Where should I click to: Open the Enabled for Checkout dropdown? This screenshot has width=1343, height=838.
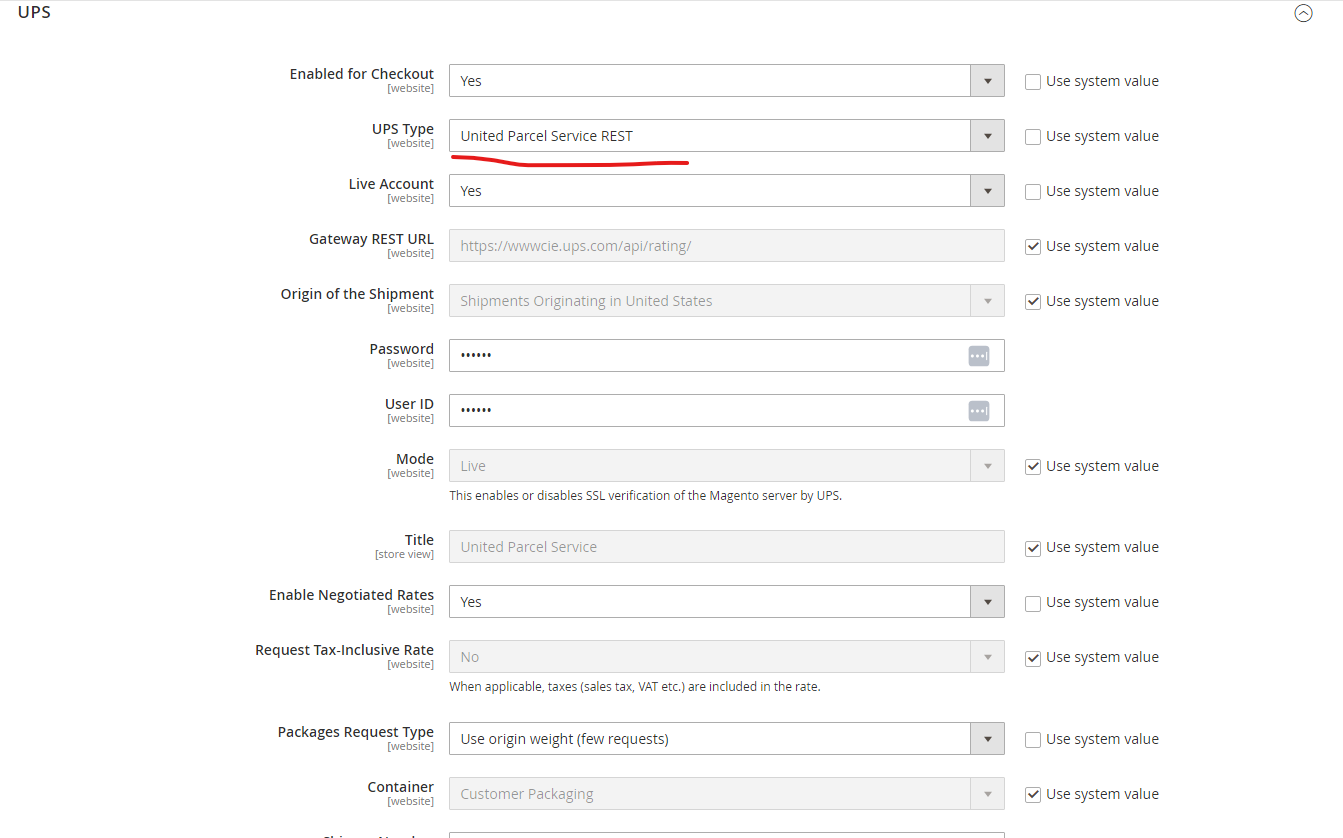(987, 80)
